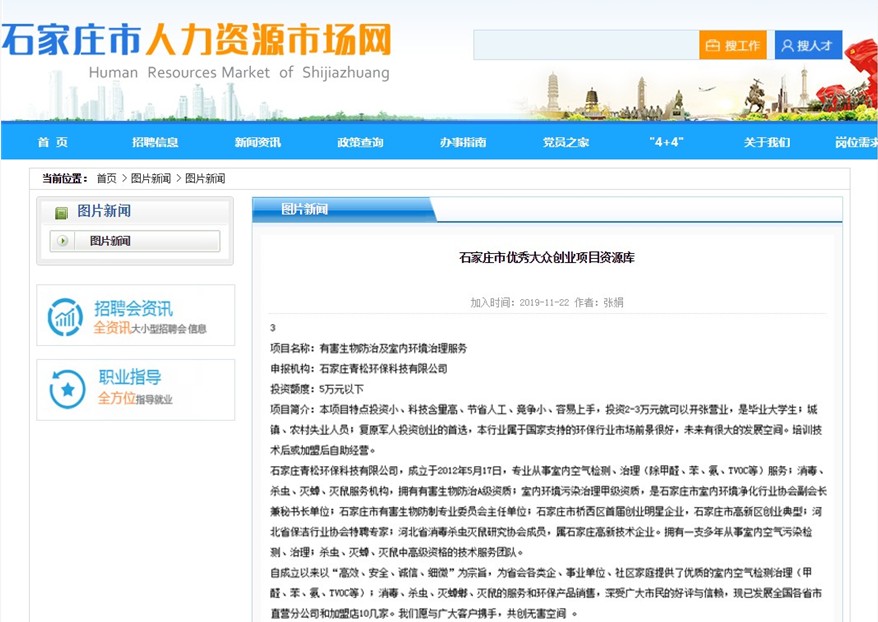Click the person icon on 搜人才 button
The height and width of the screenshot is (622, 878).
[788, 46]
